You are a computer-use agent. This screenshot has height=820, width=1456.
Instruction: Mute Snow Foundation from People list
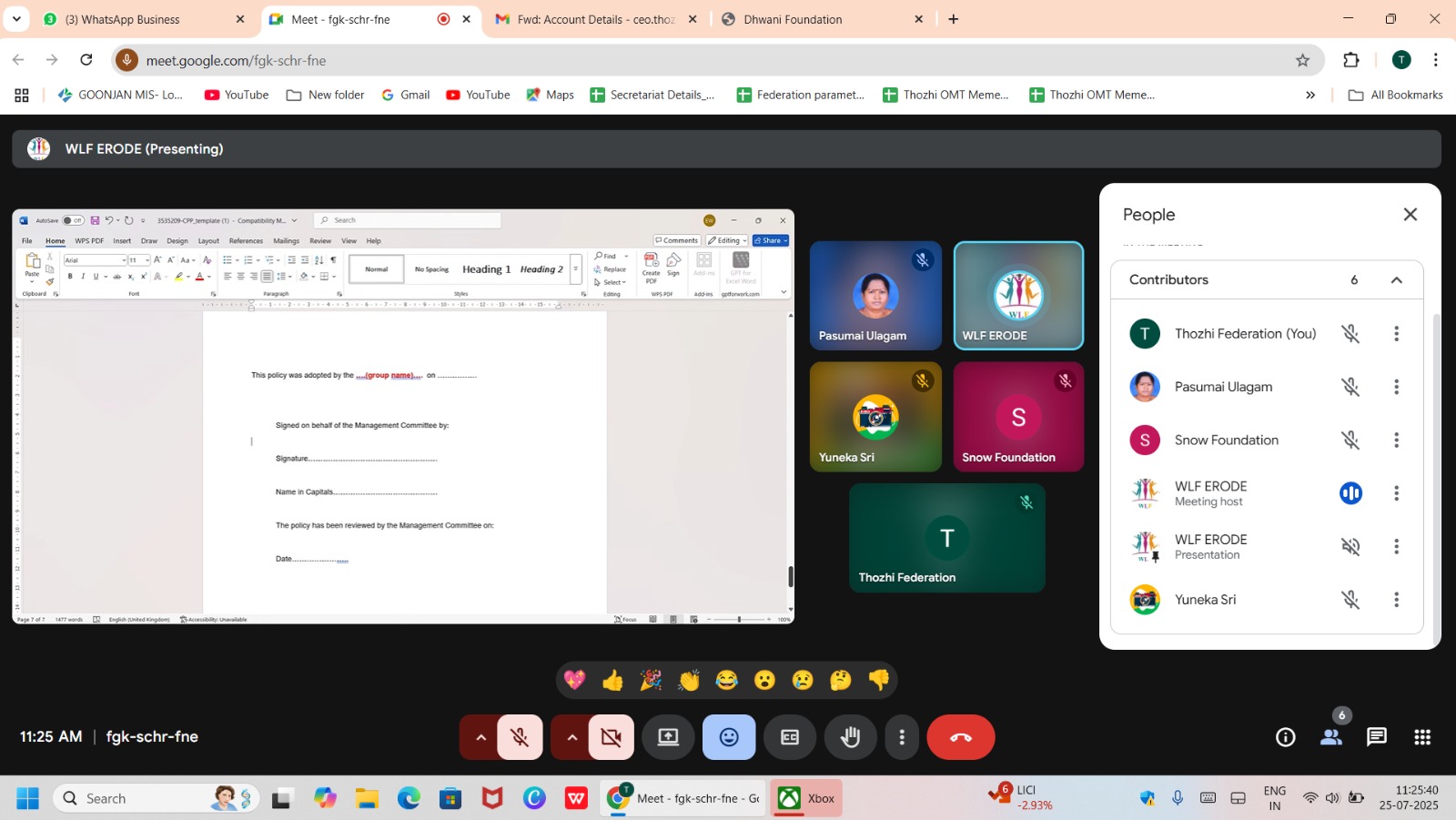point(1350,440)
